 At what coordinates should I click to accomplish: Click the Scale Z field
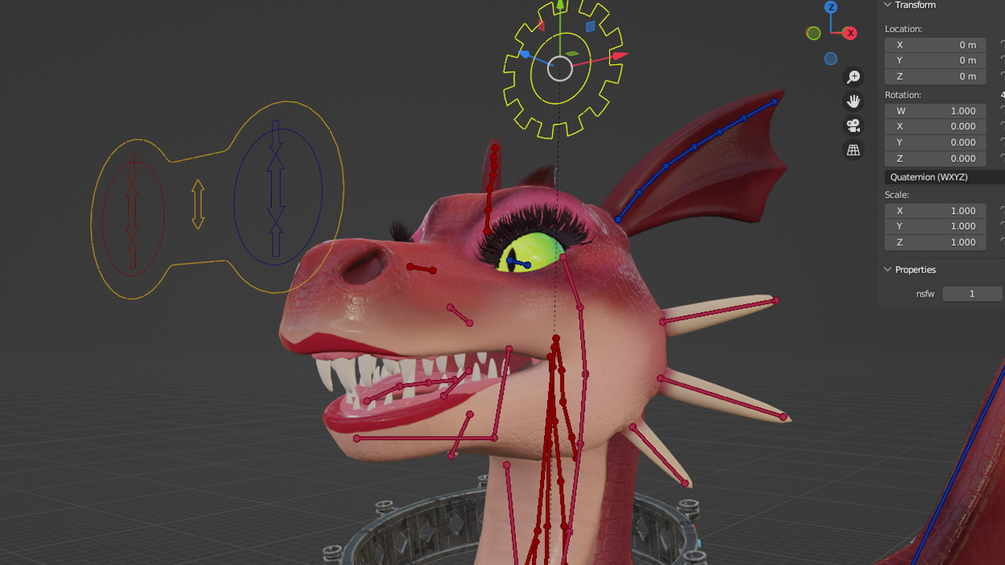pos(935,242)
